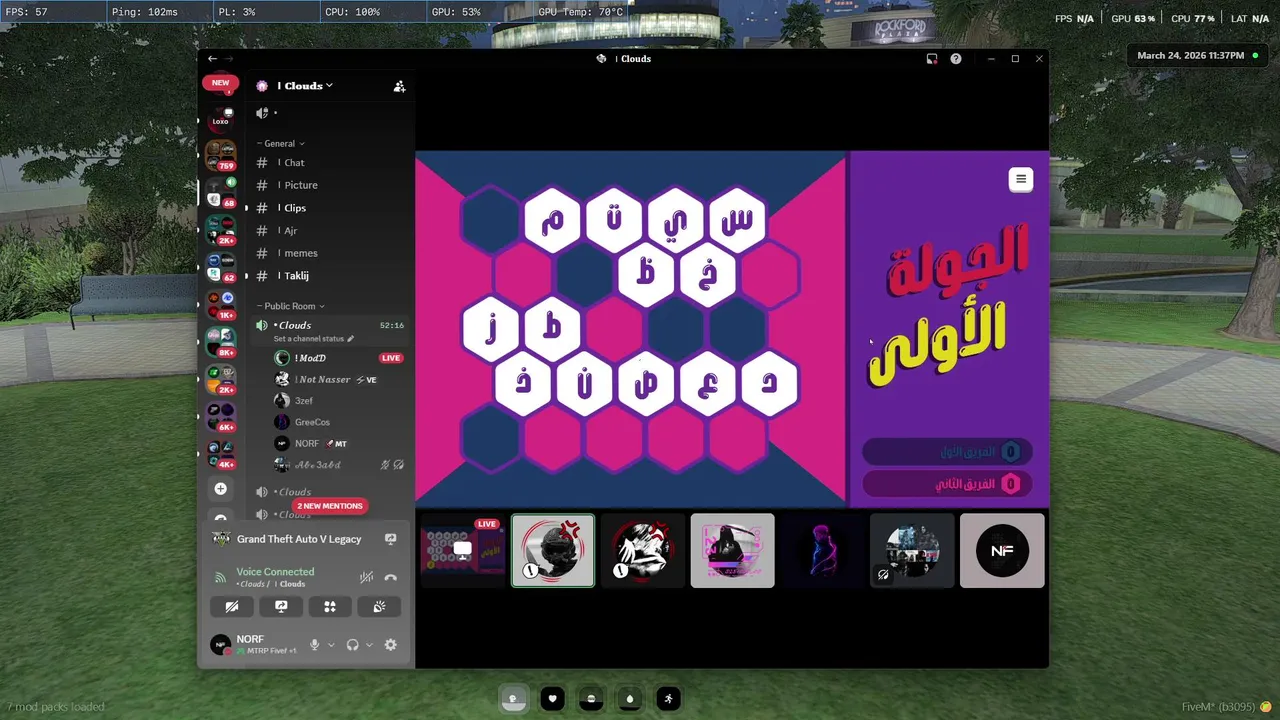Select the green-outlined speaking participant tile
The width and height of the screenshot is (1280, 720).
[x=553, y=550]
